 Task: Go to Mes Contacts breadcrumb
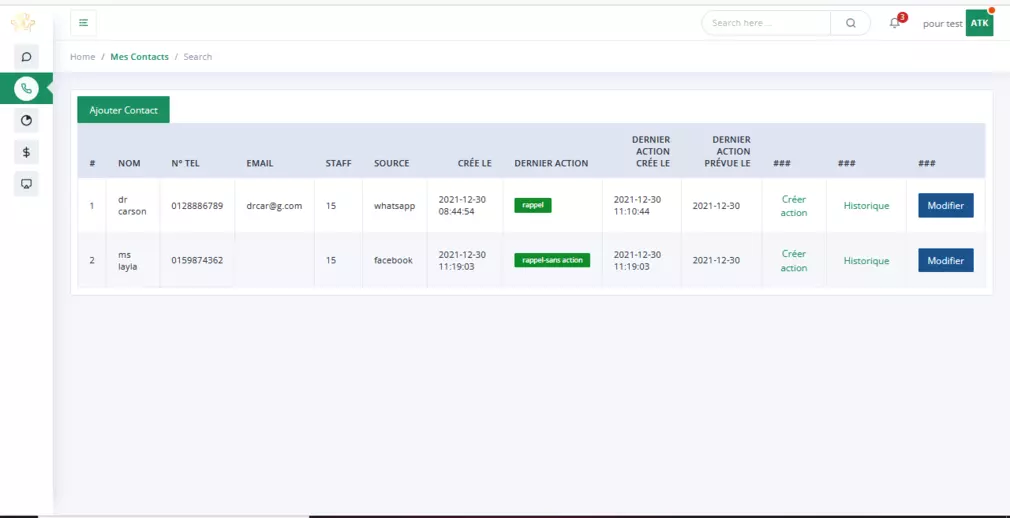coord(139,57)
